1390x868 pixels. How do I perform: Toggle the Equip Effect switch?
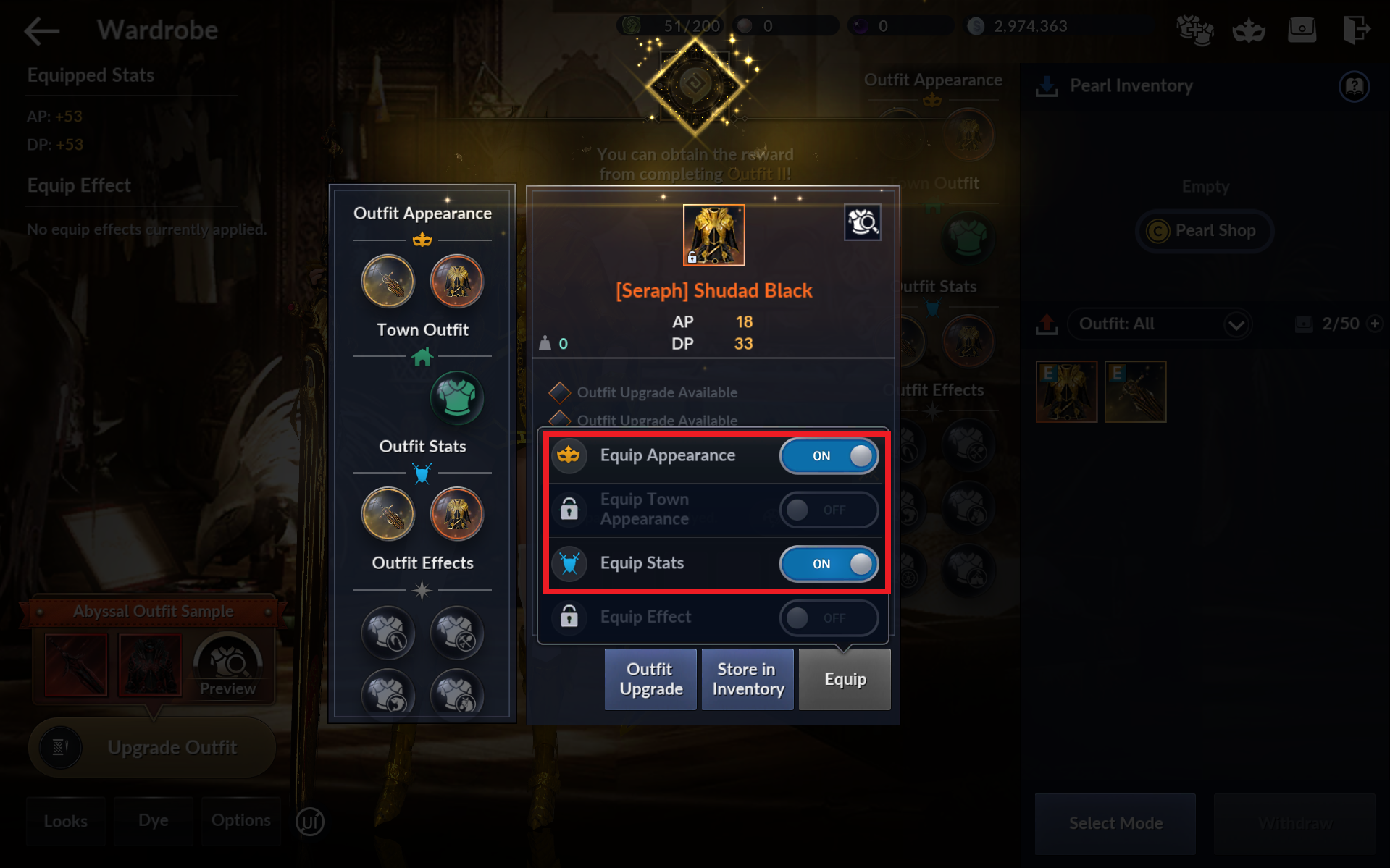tap(829, 618)
